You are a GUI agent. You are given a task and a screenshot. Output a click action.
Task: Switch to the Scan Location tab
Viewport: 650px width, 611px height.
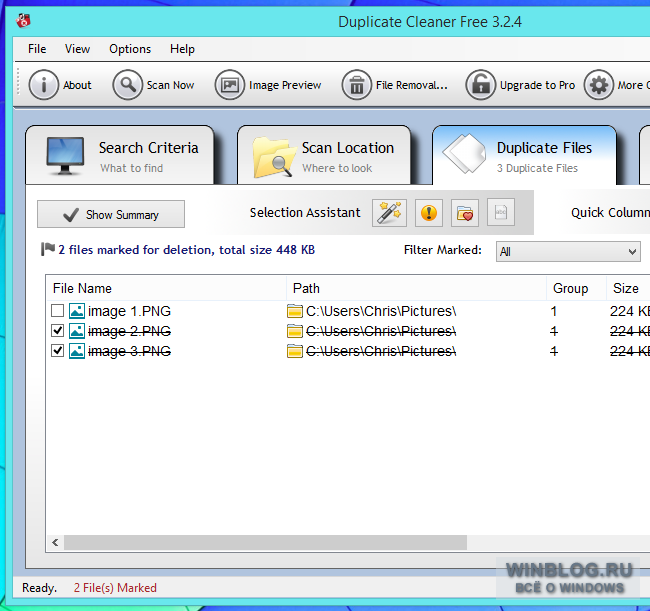point(324,156)
